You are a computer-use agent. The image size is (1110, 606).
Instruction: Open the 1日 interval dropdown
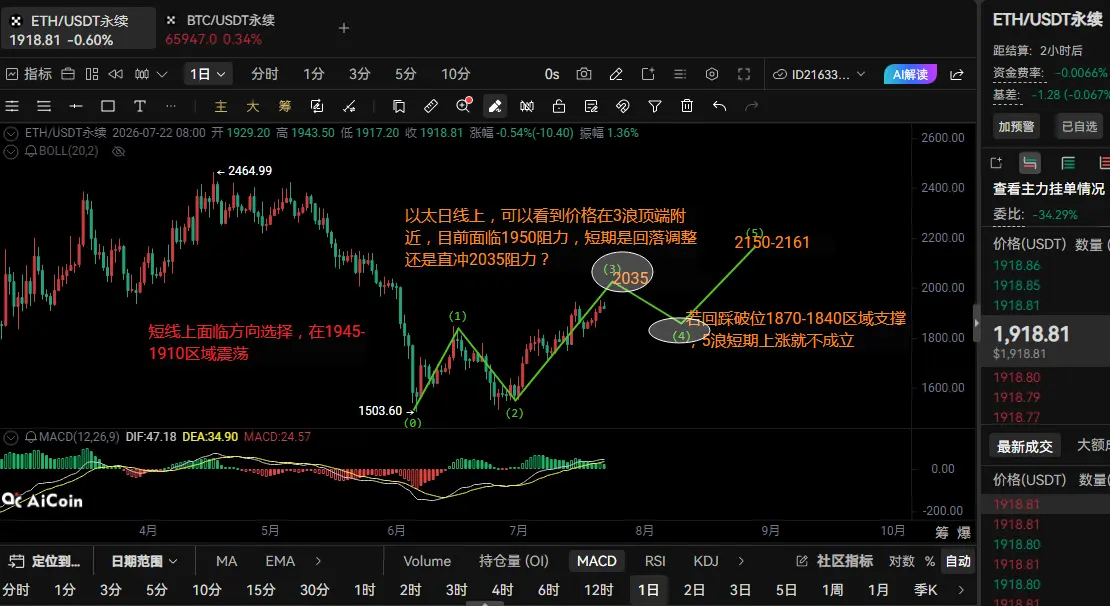[x=207, y=74]
